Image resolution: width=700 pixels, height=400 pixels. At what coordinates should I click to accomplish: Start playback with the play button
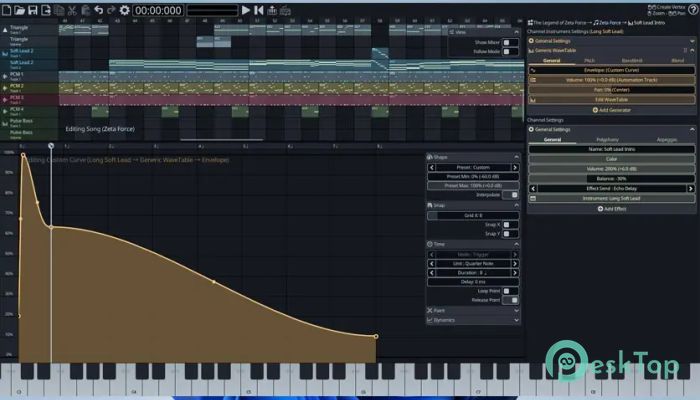(246, 10)
